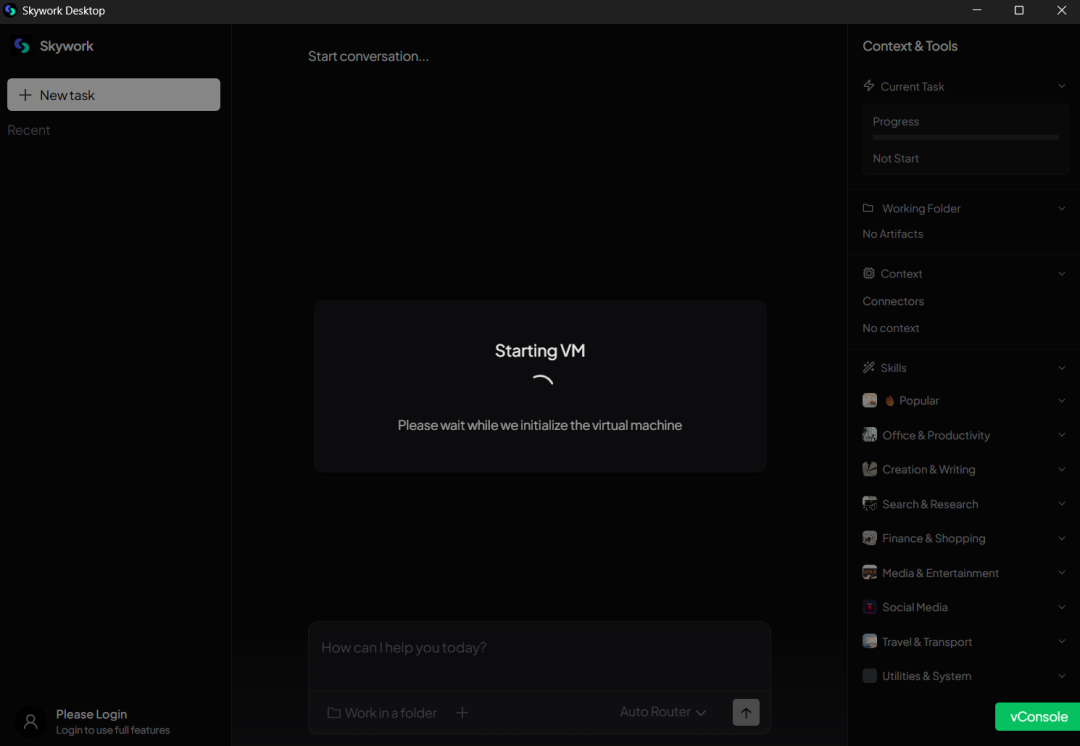The height and width of the screenshot is (746, 1080).
Task: Click the Progress bar in Current Task
Action: 965,137
